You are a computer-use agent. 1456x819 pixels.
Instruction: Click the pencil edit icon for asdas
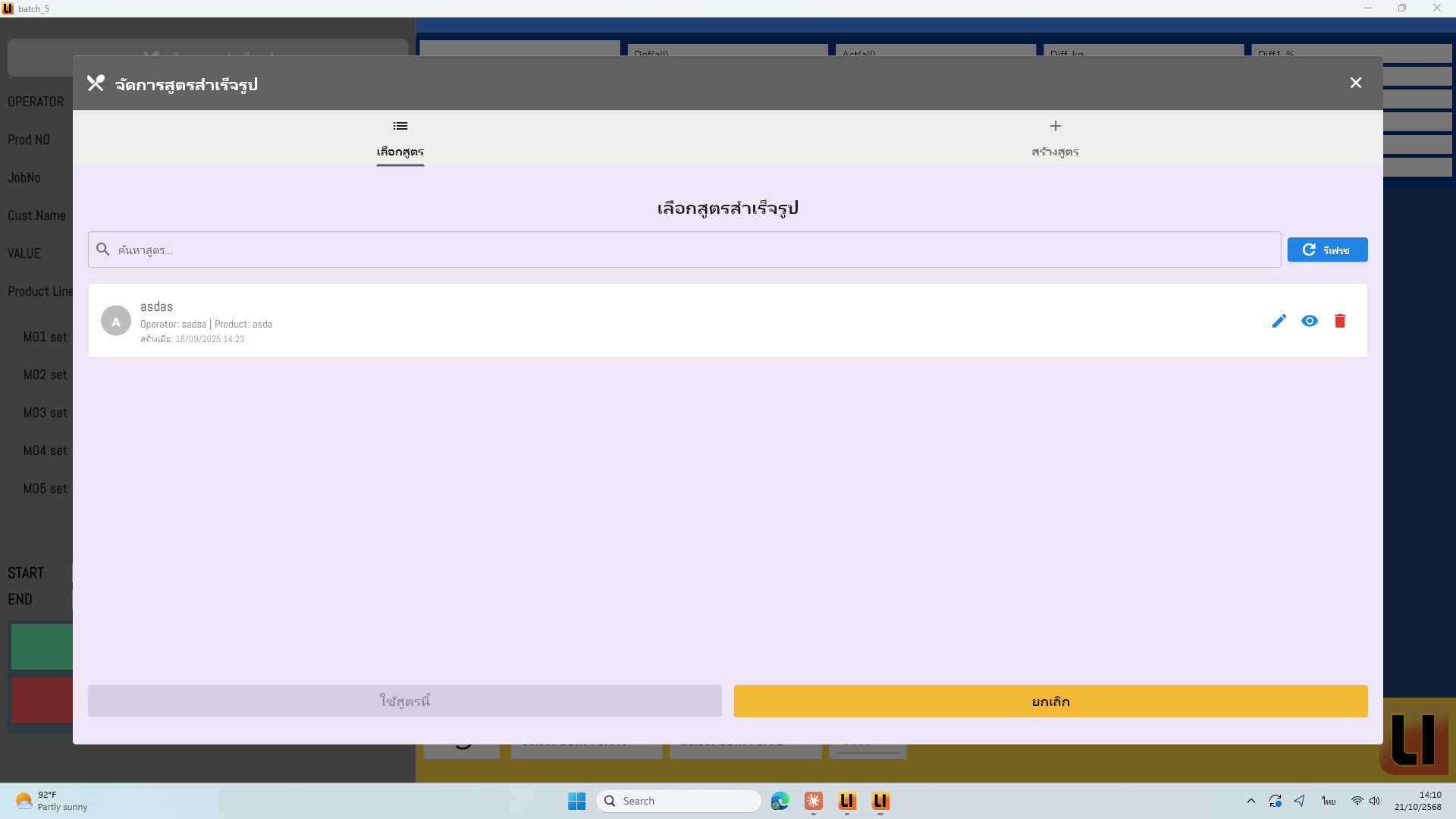(x=1279, y=321)
